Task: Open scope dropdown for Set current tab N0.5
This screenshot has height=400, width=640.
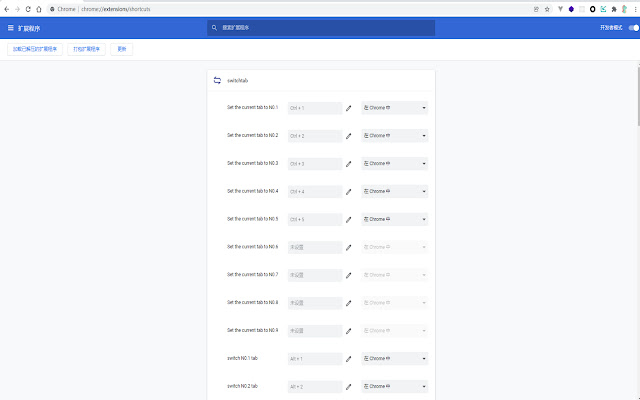Action: point(394,219)
